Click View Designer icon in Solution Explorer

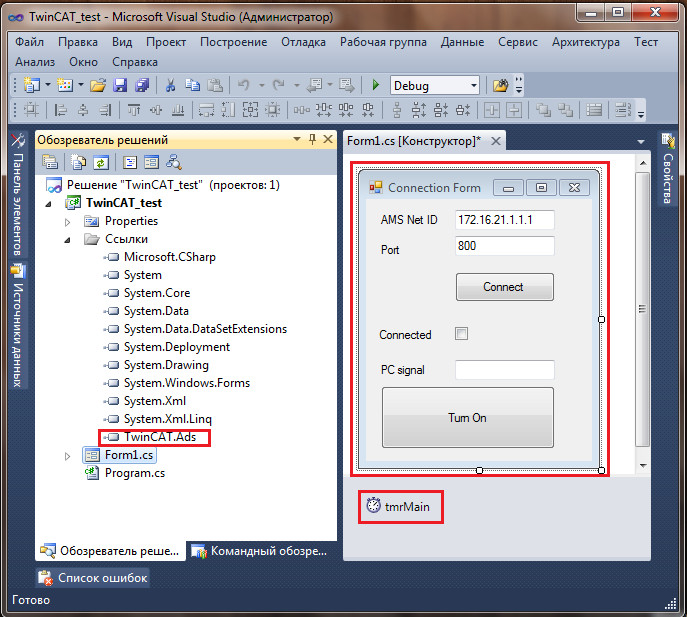pos(152,163)
